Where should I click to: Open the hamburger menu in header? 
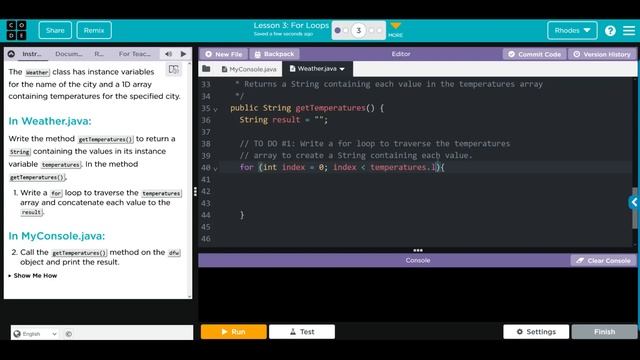click(629, 31)
